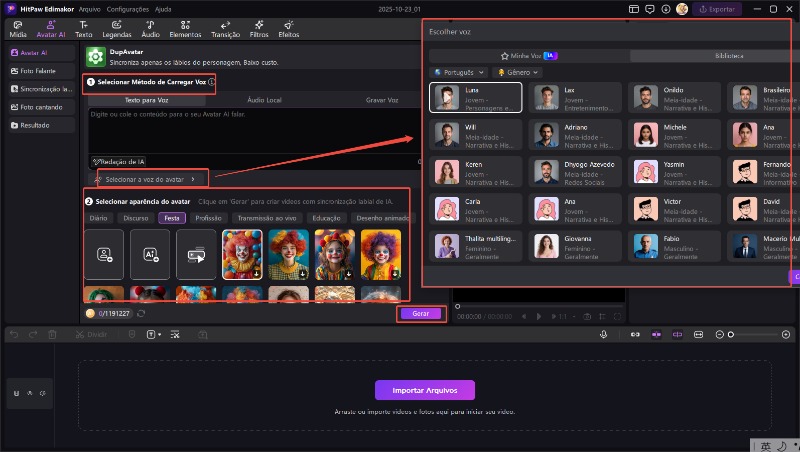Screen dimensions: 800x452
Task: Click the Gerar button
Action: [420, 313]
